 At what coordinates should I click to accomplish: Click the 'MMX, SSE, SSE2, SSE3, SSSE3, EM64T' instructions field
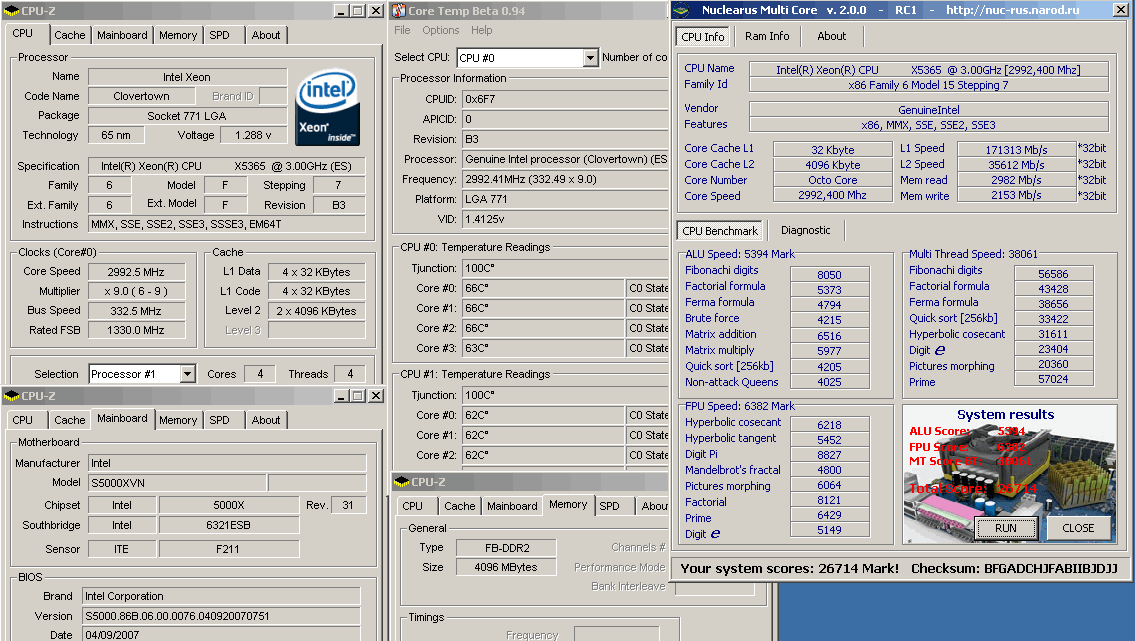(227, 224)
